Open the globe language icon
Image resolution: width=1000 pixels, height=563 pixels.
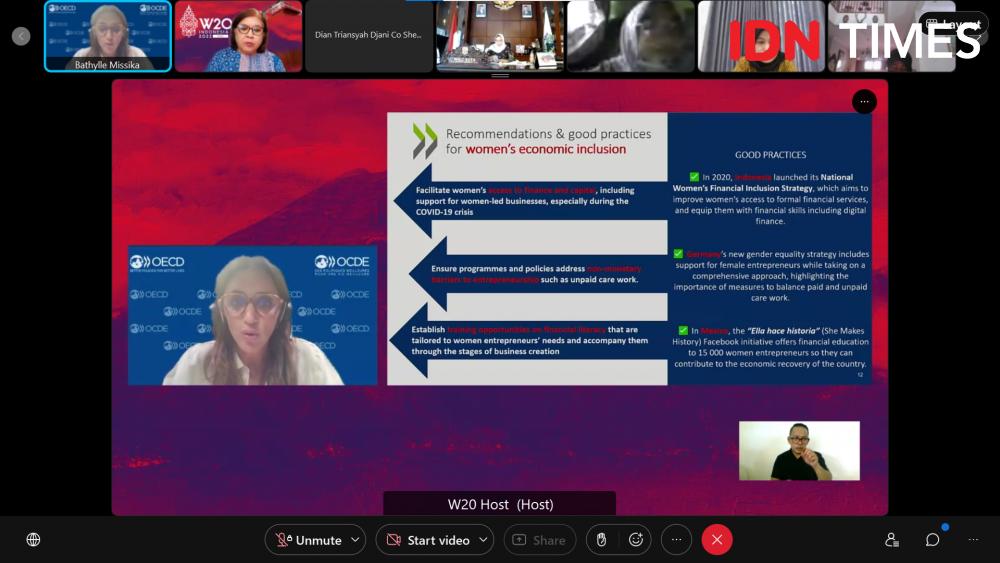click(x=33, y=540)
